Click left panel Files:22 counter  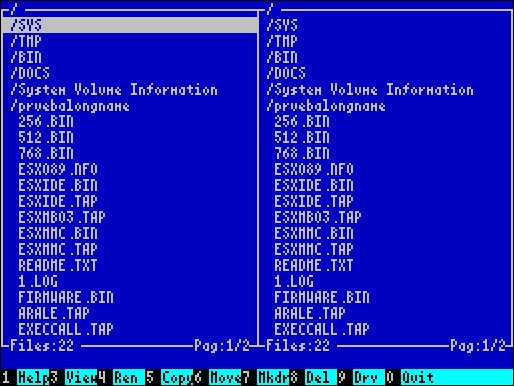coord(42,345)
